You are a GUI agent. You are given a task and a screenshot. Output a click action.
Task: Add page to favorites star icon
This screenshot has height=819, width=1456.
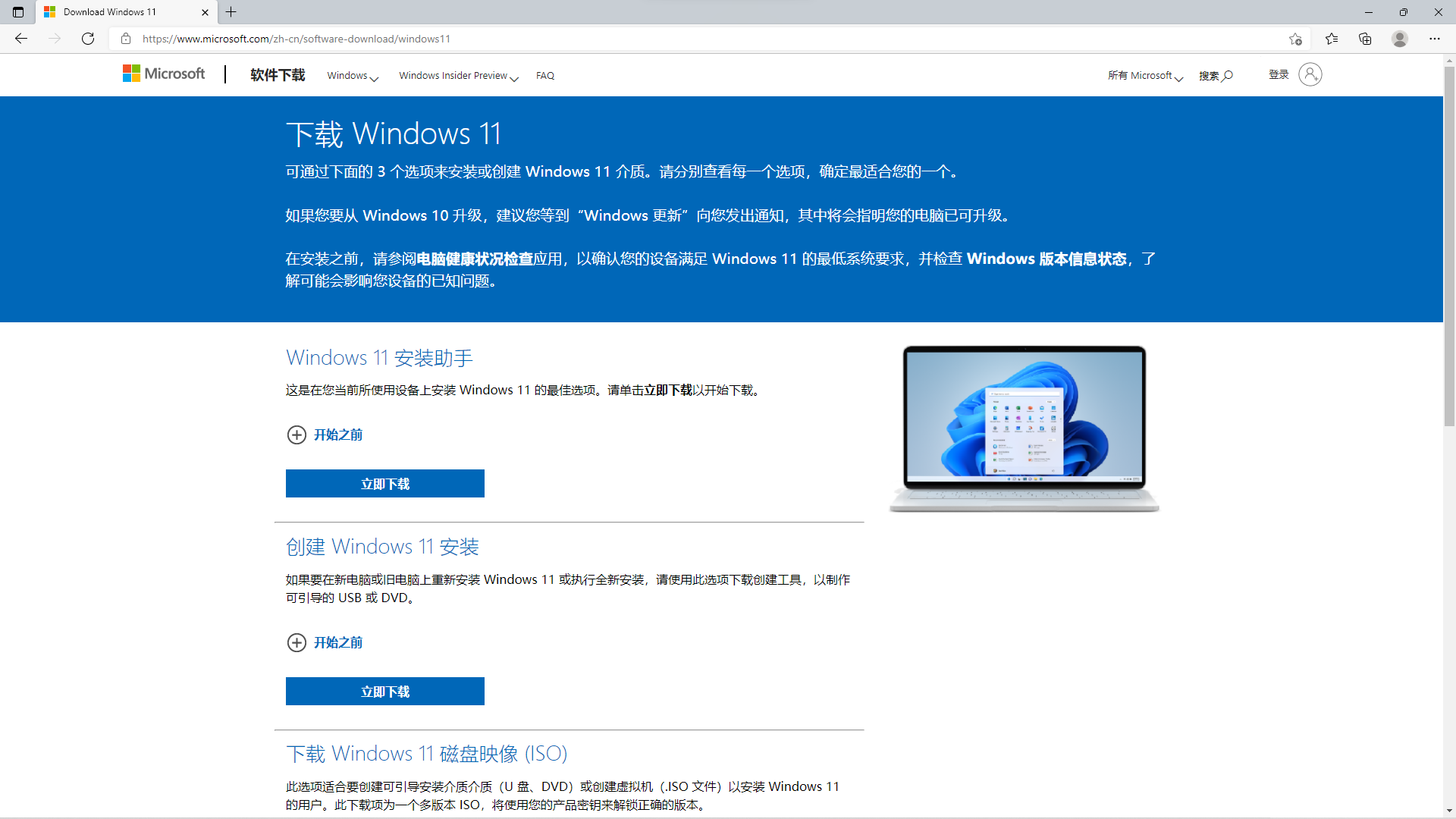[x=1295, y=39]
